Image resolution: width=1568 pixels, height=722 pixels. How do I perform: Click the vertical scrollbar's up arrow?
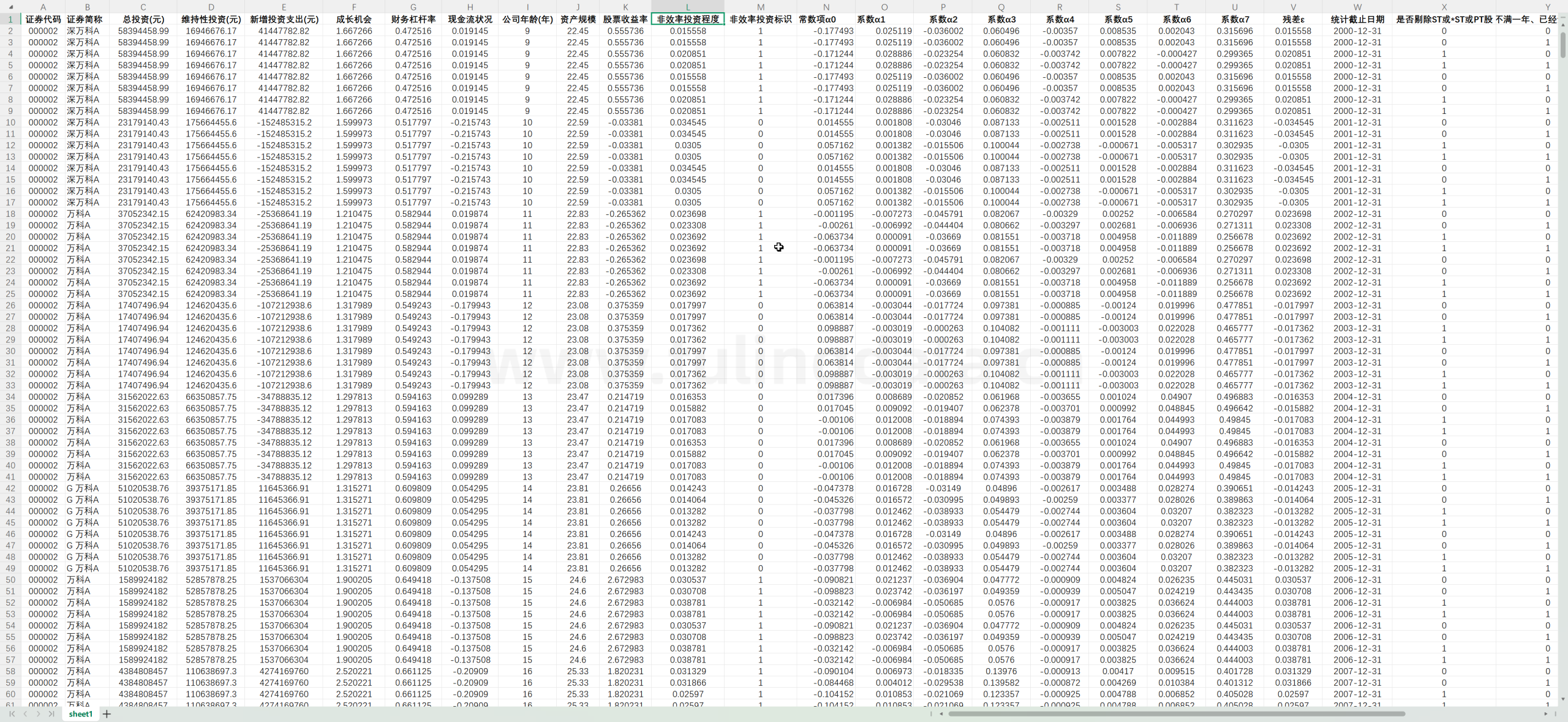[1562, 26]
